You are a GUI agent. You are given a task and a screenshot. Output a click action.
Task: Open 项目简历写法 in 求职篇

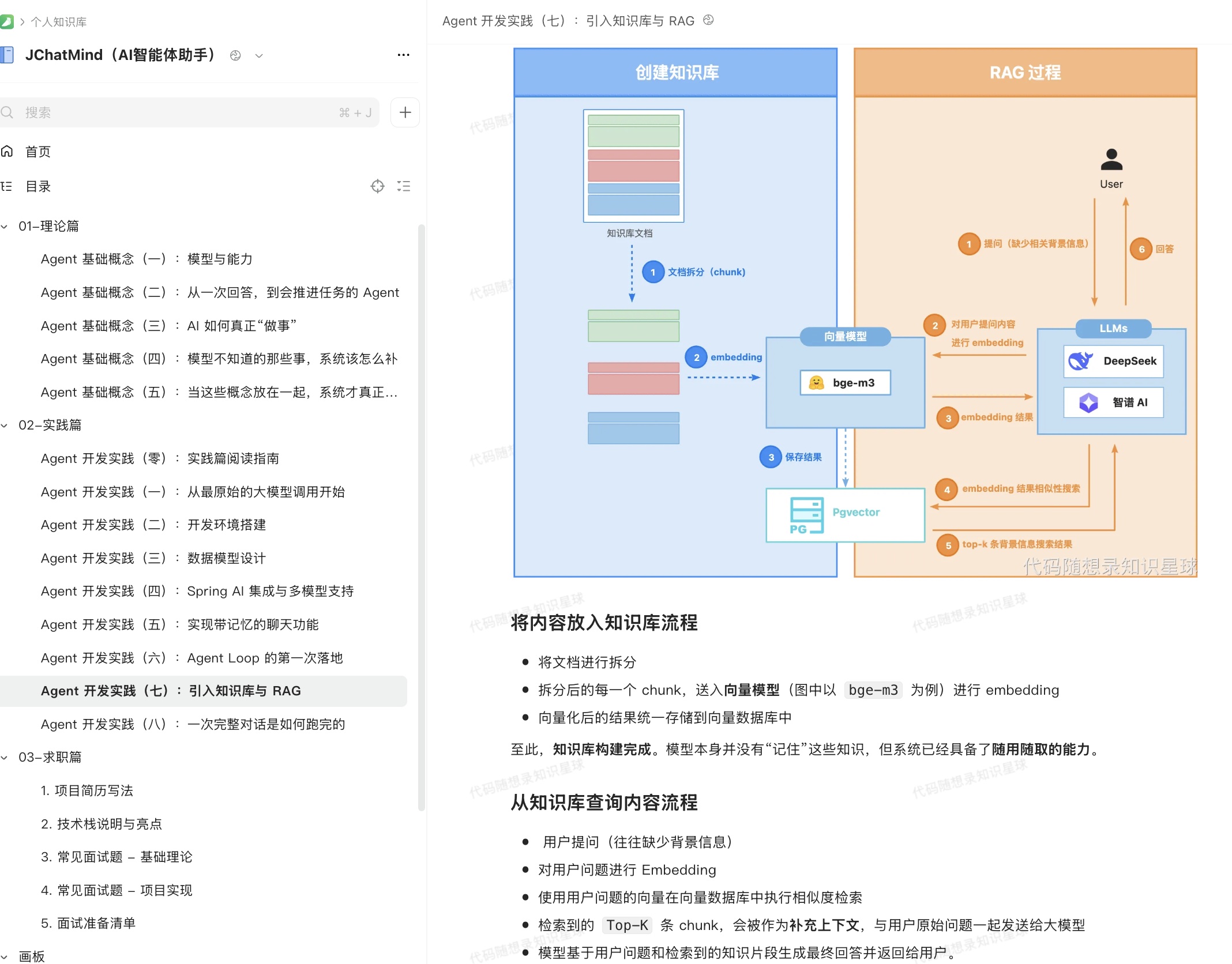pyautogui.click(x=87, y=790)
